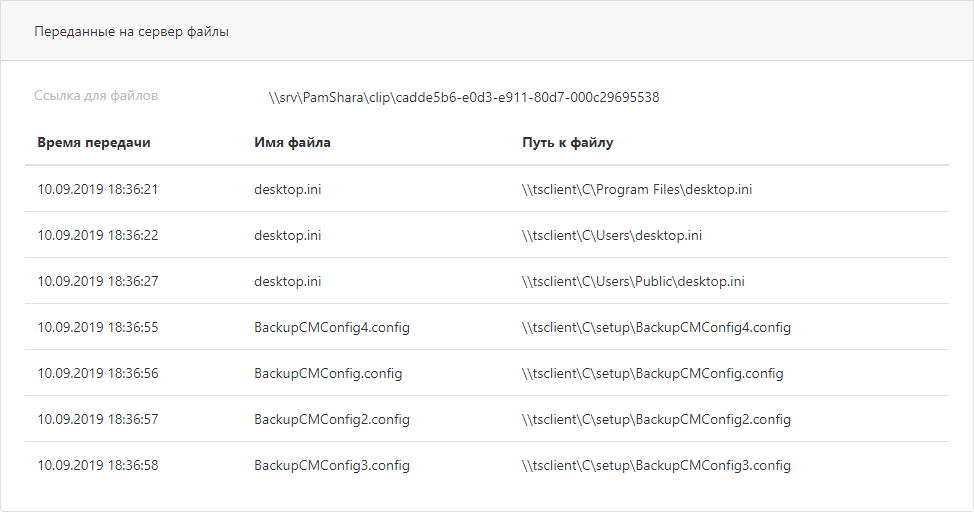Click the file name BackupCMConfig3.config
Image resolution: width=974 pixels, height=512 pixels.
coord(332,465)
